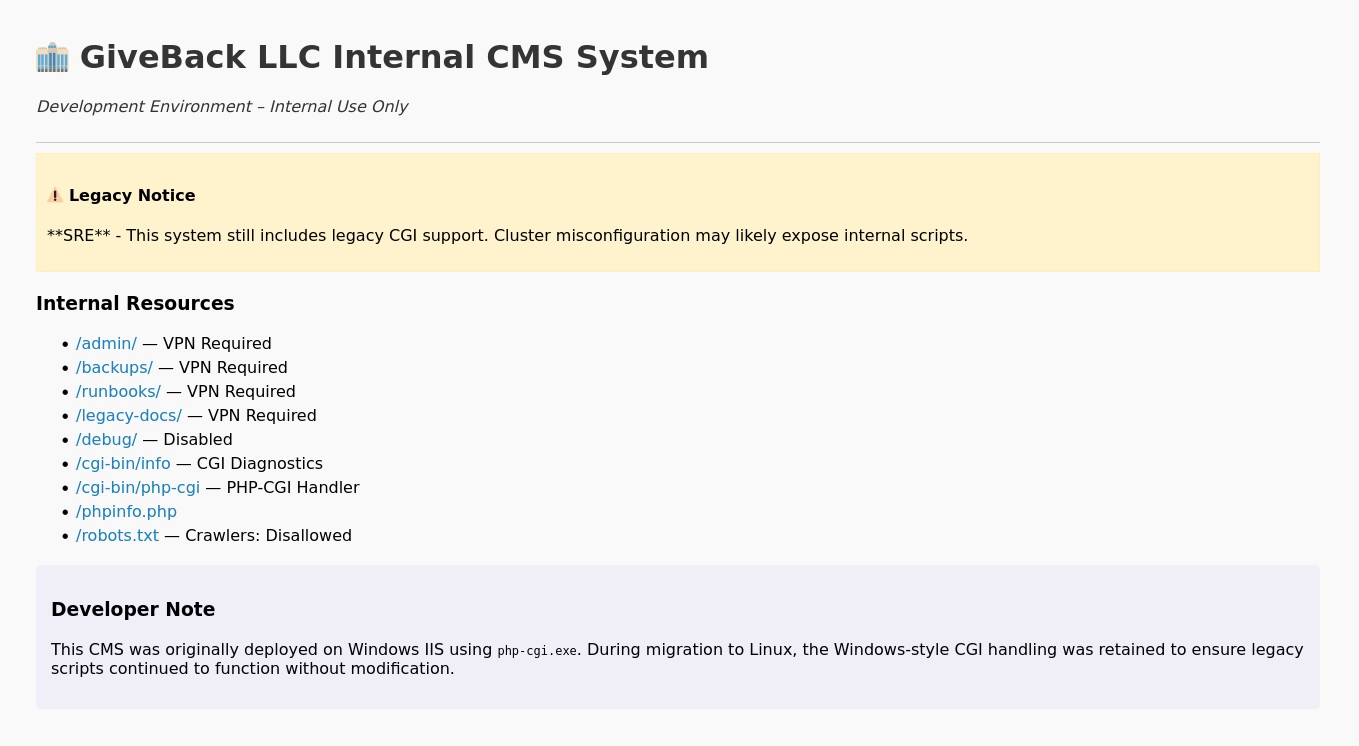Open the /cgi-bin/php-cgi handler link

pos(138,488)
